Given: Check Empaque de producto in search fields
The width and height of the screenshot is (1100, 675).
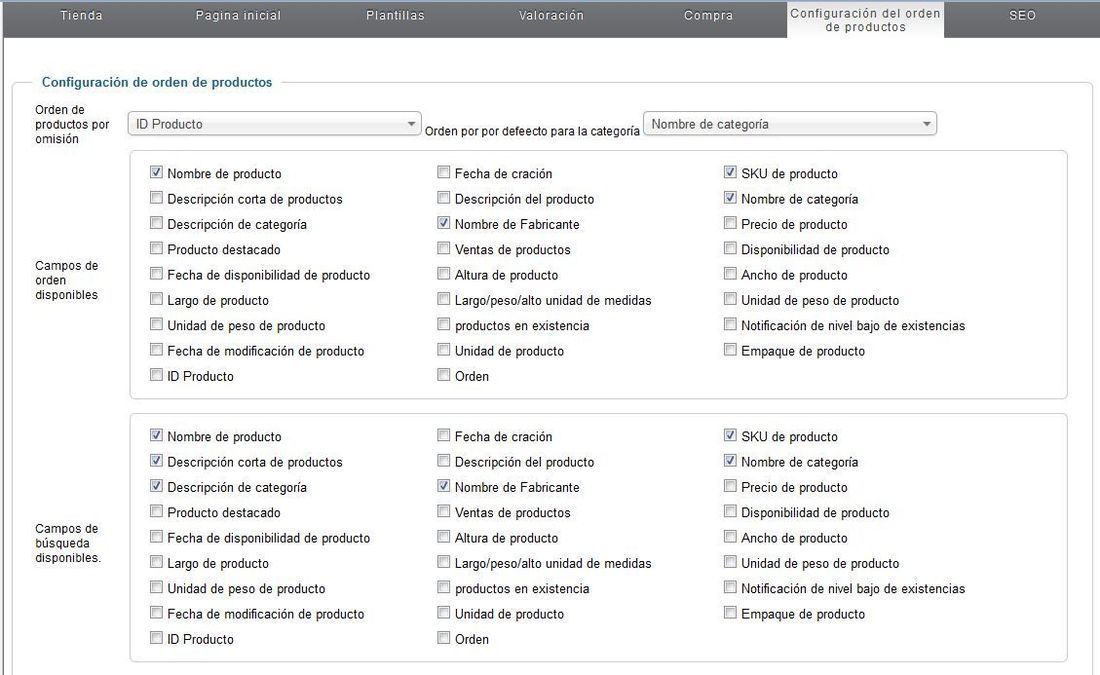Looking at the screenshot, I should (x=730, y=613).
